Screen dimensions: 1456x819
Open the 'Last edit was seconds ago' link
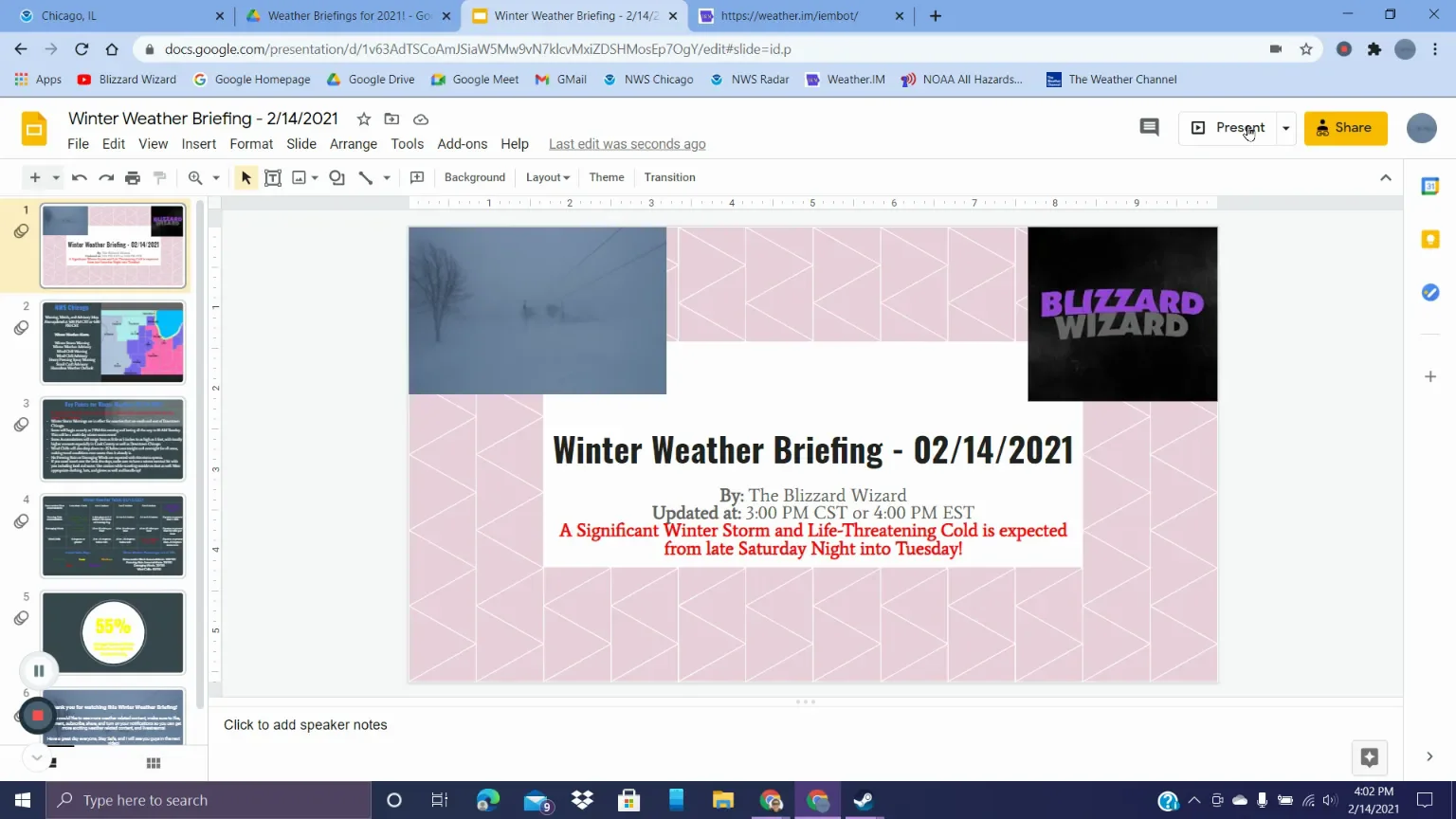coord(628,144)
